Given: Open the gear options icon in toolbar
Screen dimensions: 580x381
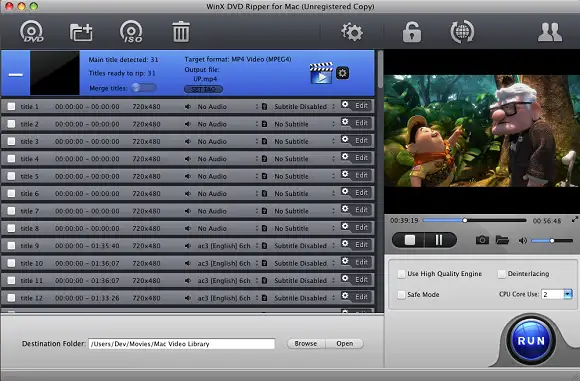Looking at the screenshot, I should 352,32.
